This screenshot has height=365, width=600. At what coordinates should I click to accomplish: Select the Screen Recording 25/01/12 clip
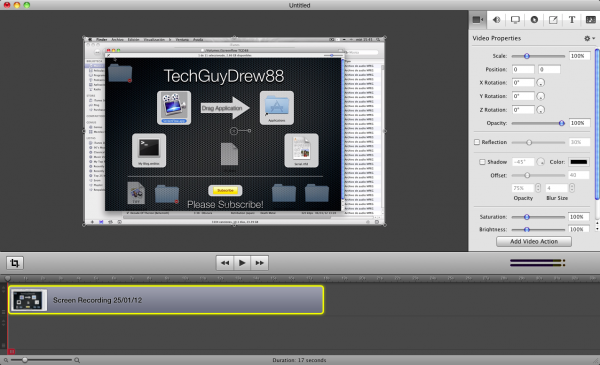166,300
